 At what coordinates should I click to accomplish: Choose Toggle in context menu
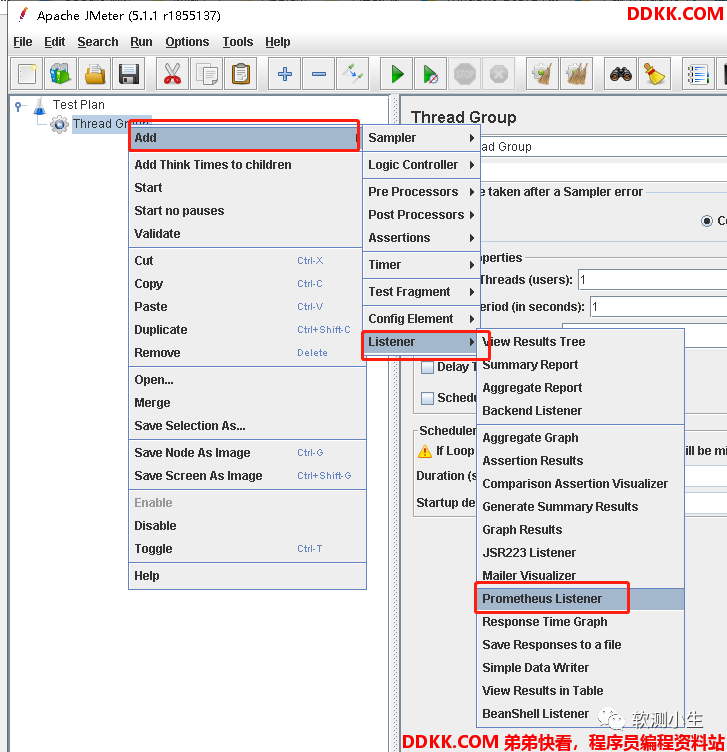[x=247, y=549]
